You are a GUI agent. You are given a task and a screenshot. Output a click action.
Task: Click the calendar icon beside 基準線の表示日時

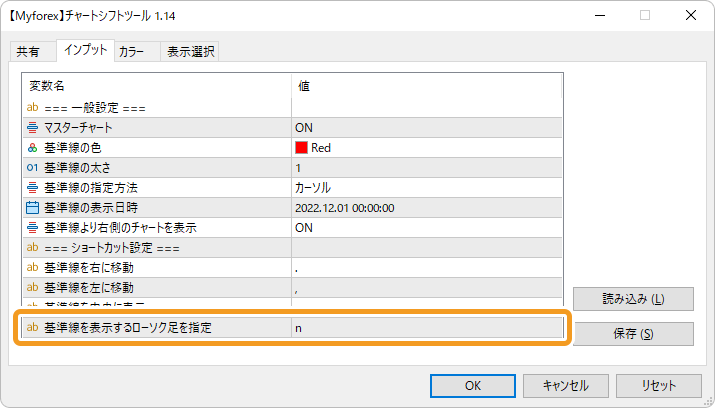tap(32, 208)
